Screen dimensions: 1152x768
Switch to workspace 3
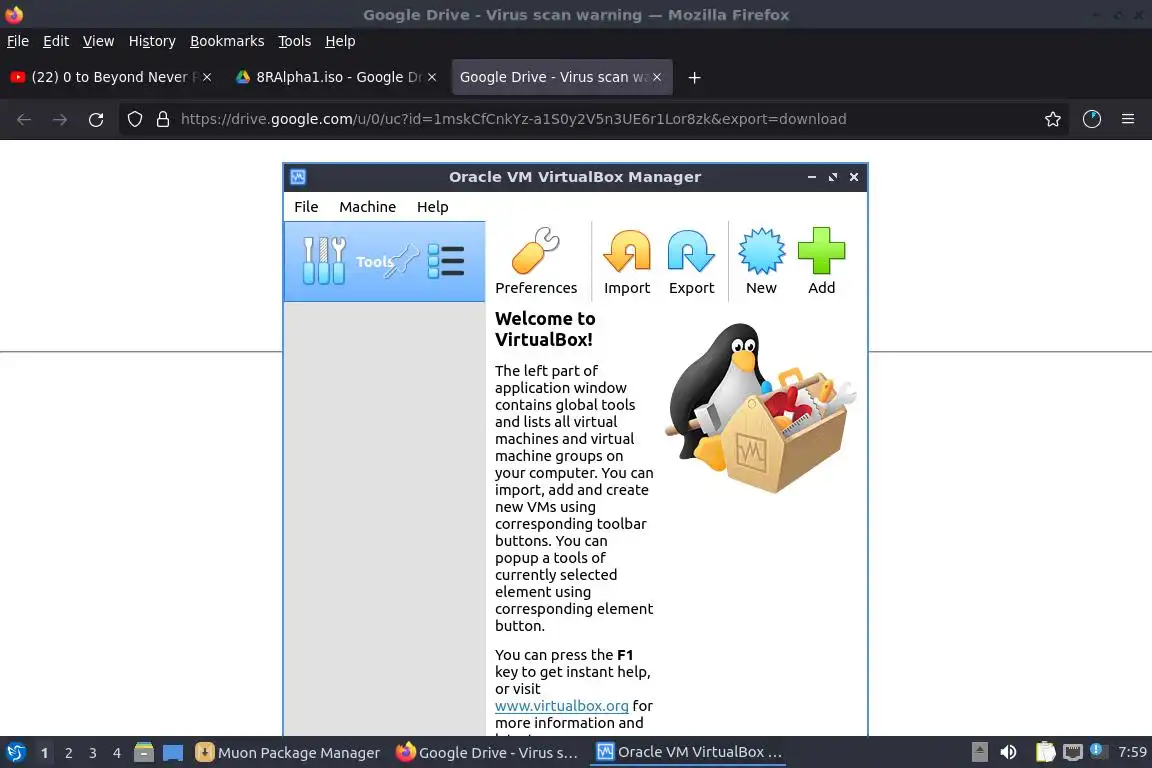click(93, 753)
